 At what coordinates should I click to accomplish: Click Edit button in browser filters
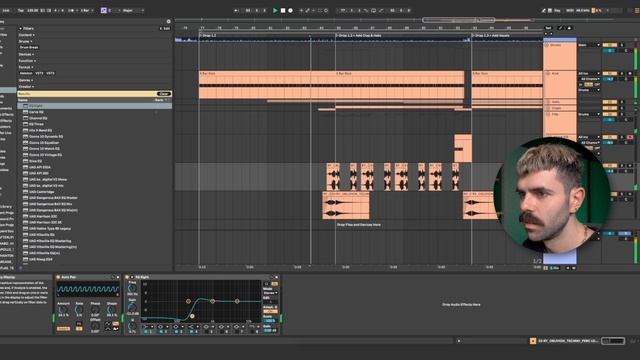(x=165, y=29)
